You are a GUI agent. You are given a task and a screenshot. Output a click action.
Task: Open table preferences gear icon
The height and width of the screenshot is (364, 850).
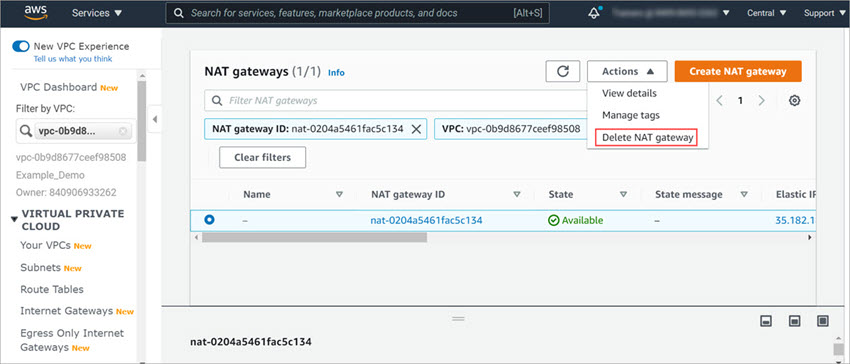pyautogui.click(x=794, y=100)
